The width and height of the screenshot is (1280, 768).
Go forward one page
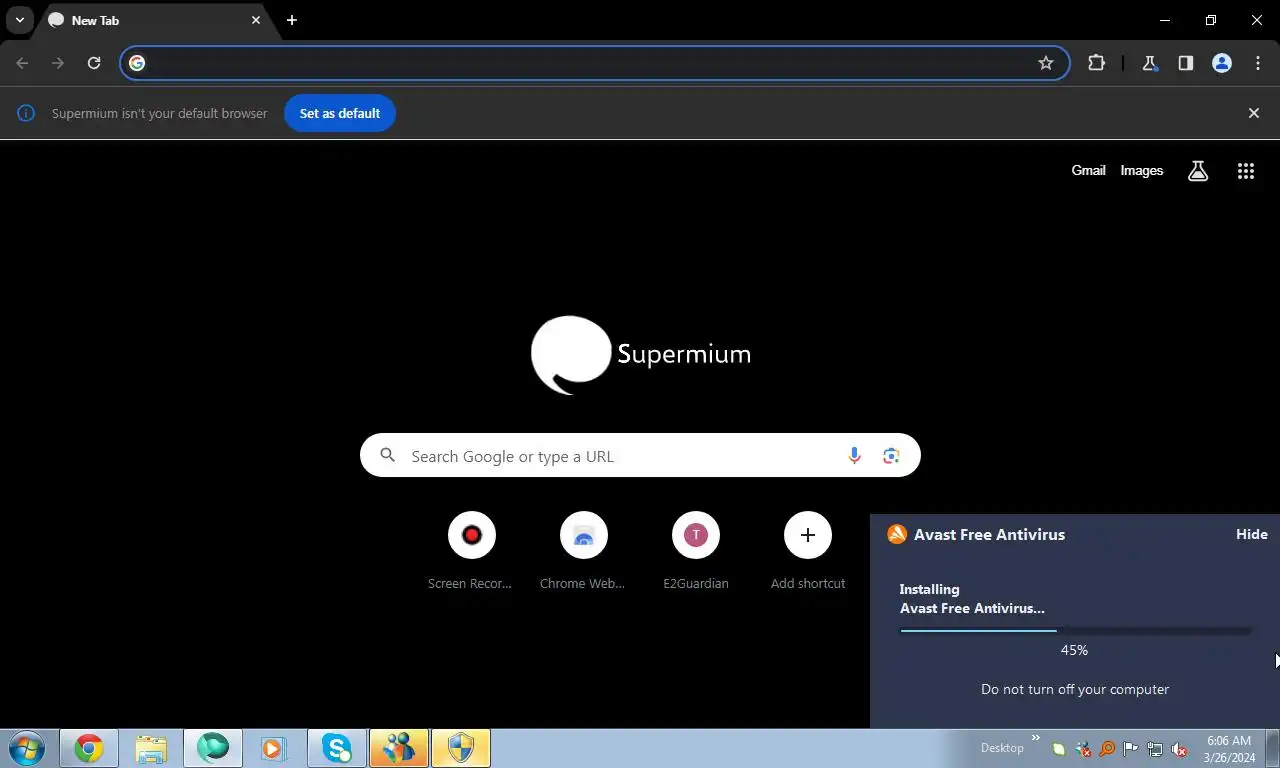point(58,63)
